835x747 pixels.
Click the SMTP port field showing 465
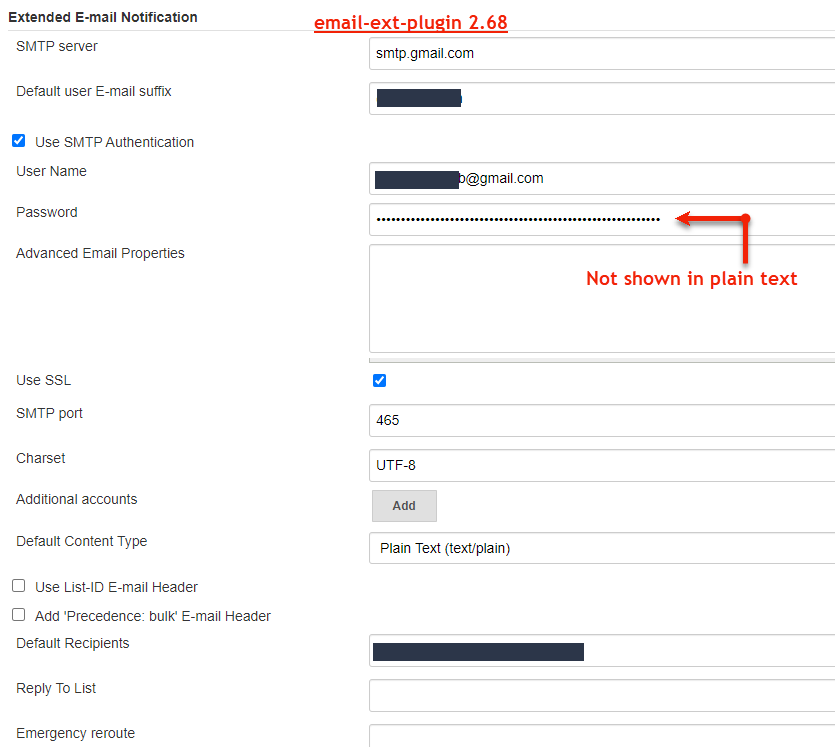pyautogui.click(x=600, y=420)
